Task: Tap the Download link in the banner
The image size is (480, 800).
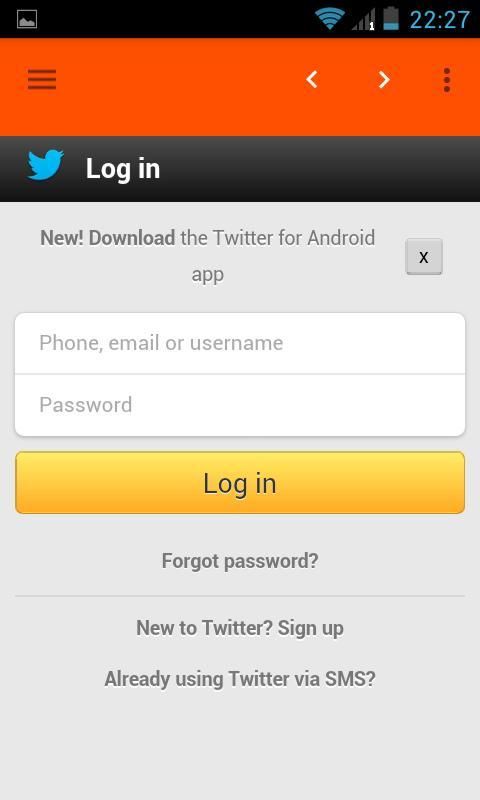Action: pos(132,238)
